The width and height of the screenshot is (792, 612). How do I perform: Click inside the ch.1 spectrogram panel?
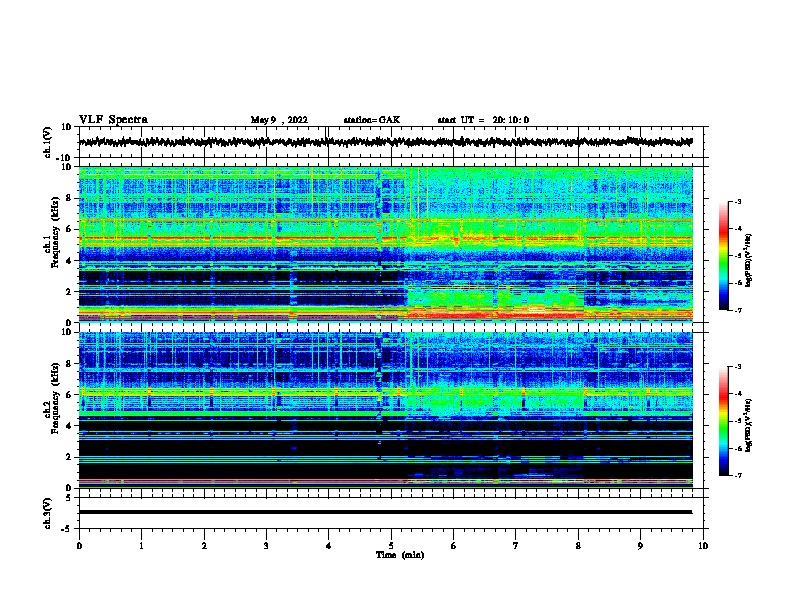(x=385, y=244)
